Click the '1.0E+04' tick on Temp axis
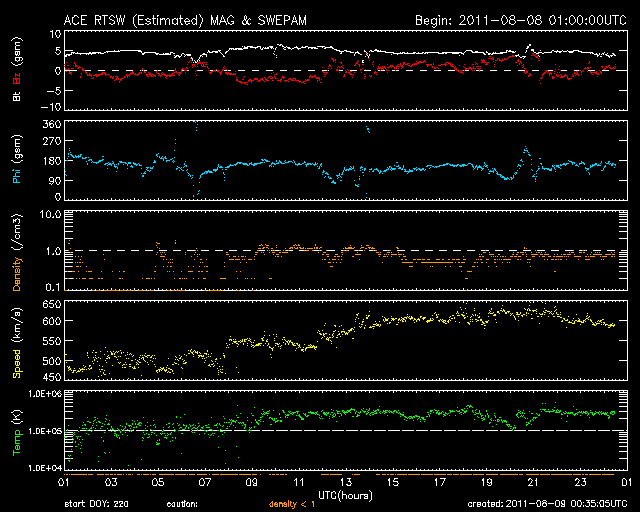The width and height of the screenshot is (640, 512). pos(45,468)
